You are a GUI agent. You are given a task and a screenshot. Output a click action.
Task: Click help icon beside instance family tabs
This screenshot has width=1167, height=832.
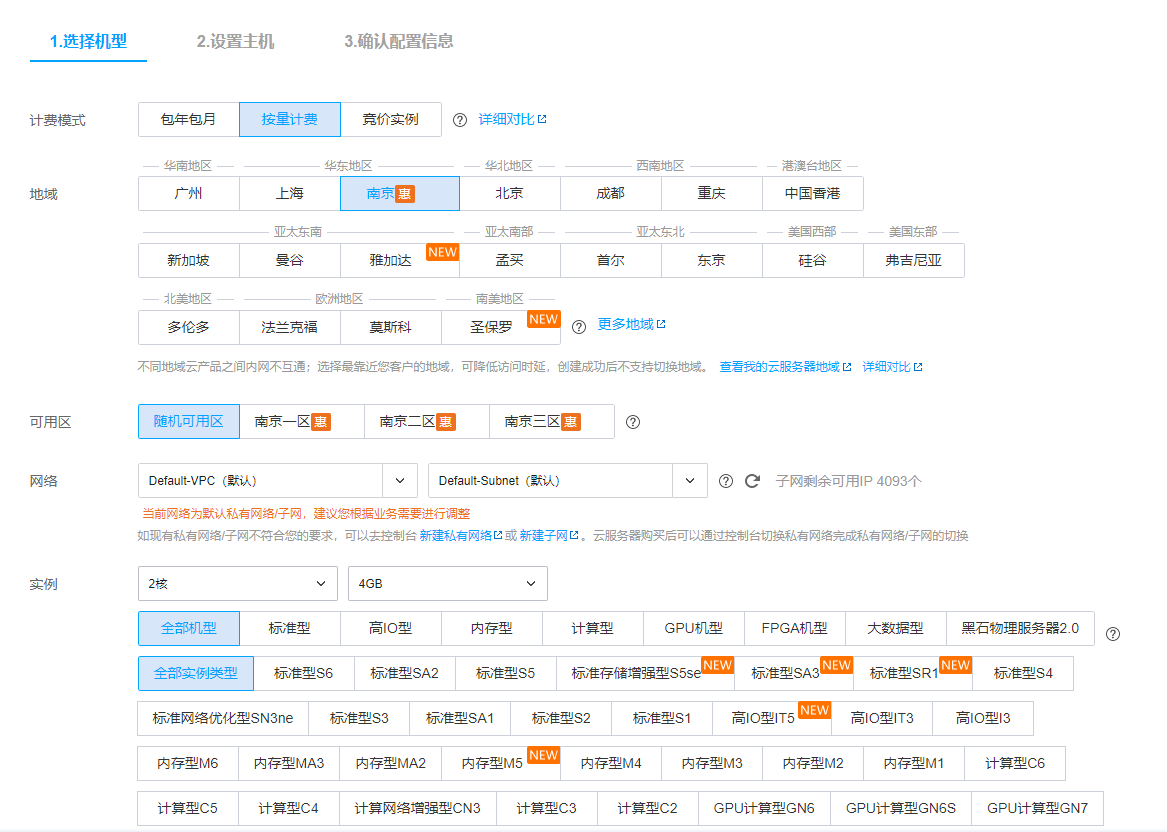pos(1113,634)
